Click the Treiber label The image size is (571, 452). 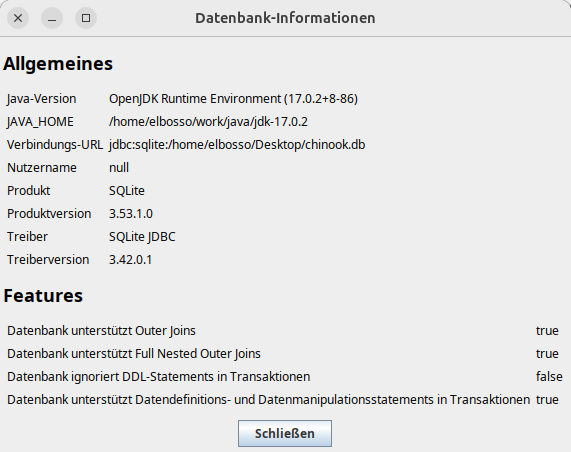coord(27,236)
